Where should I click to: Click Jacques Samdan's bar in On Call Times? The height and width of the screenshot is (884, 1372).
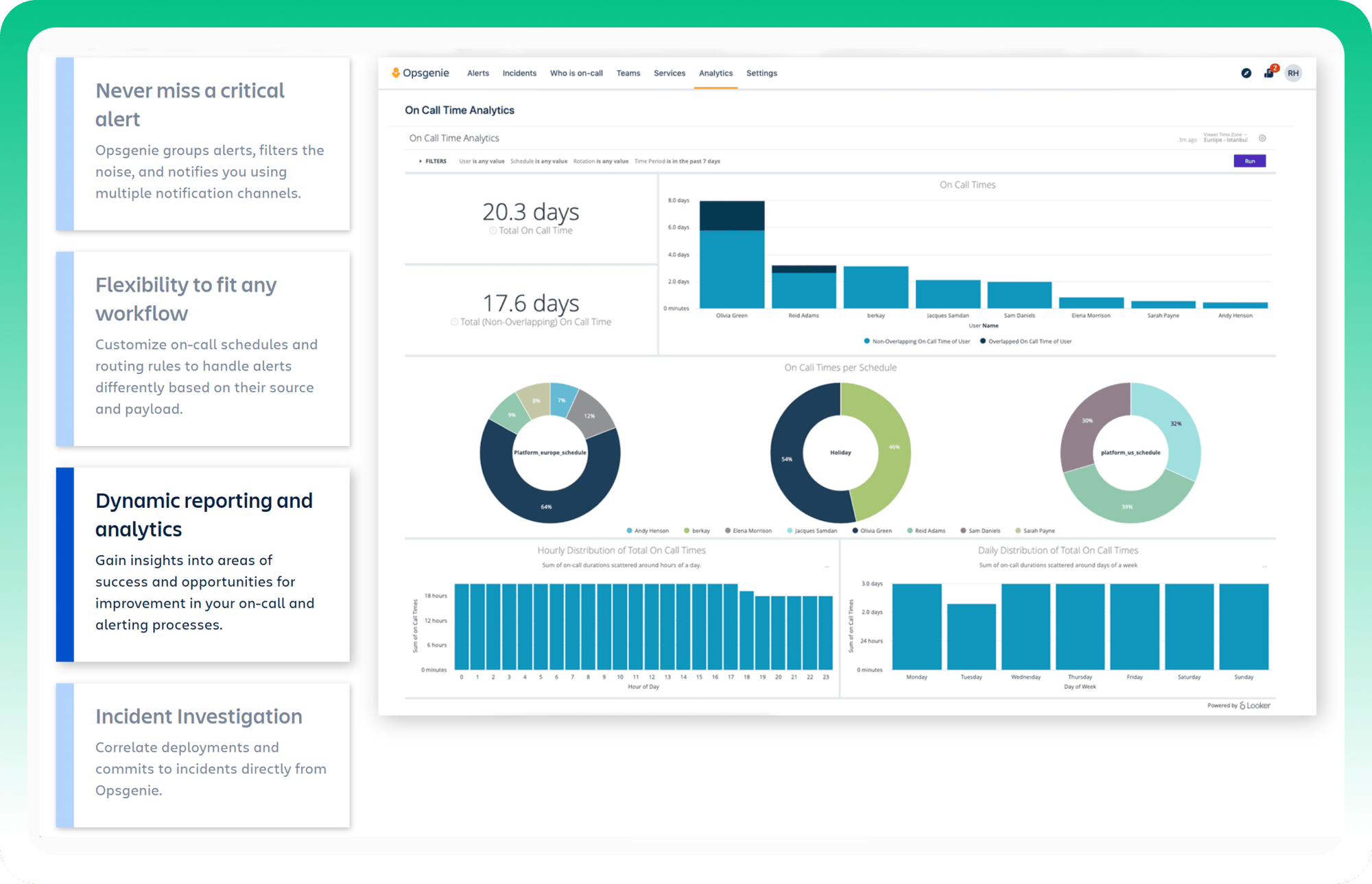pos(948,294)
